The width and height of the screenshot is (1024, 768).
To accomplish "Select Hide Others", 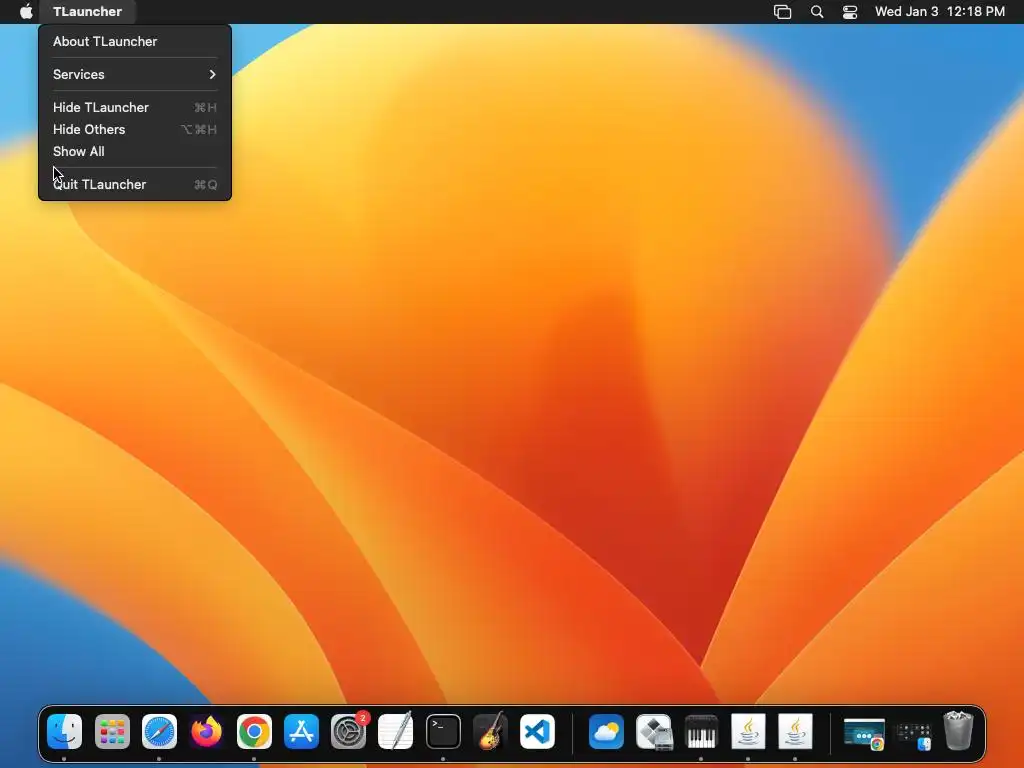I will pos(135,129).
